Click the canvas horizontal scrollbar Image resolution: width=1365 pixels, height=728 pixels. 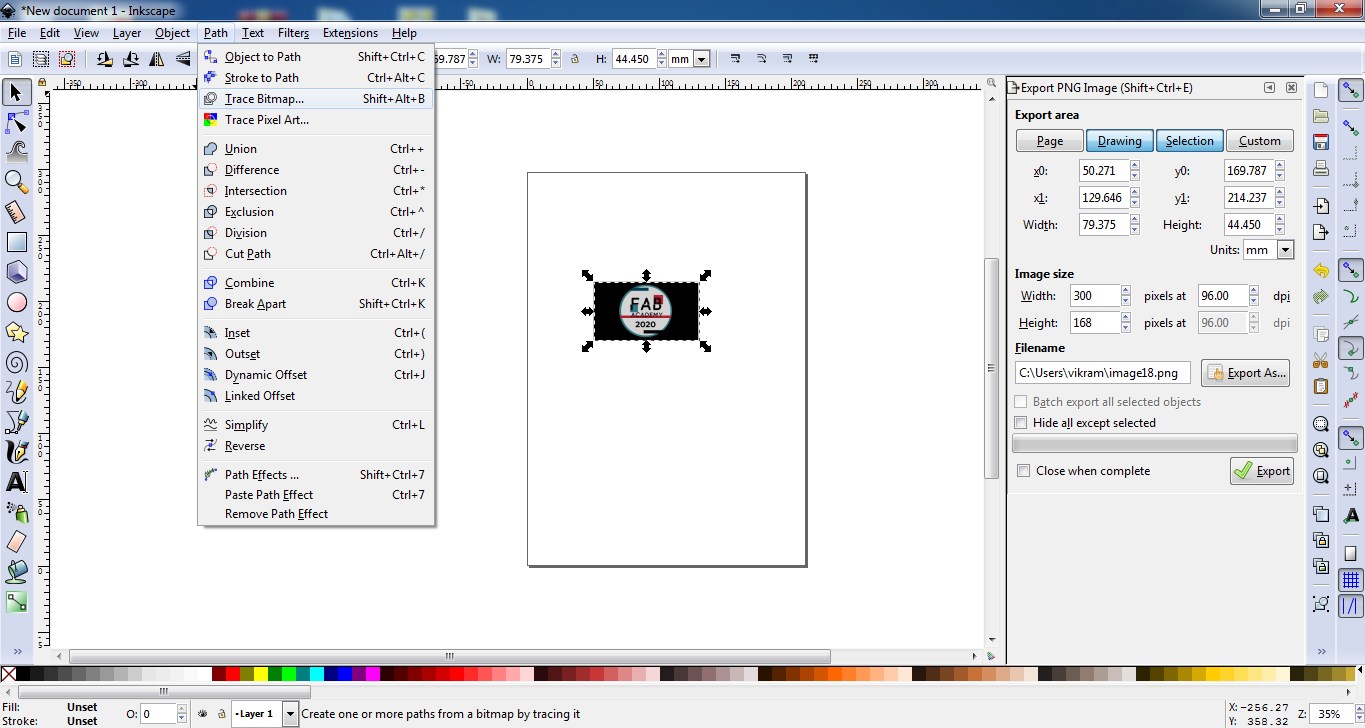[x=450, y=656]
